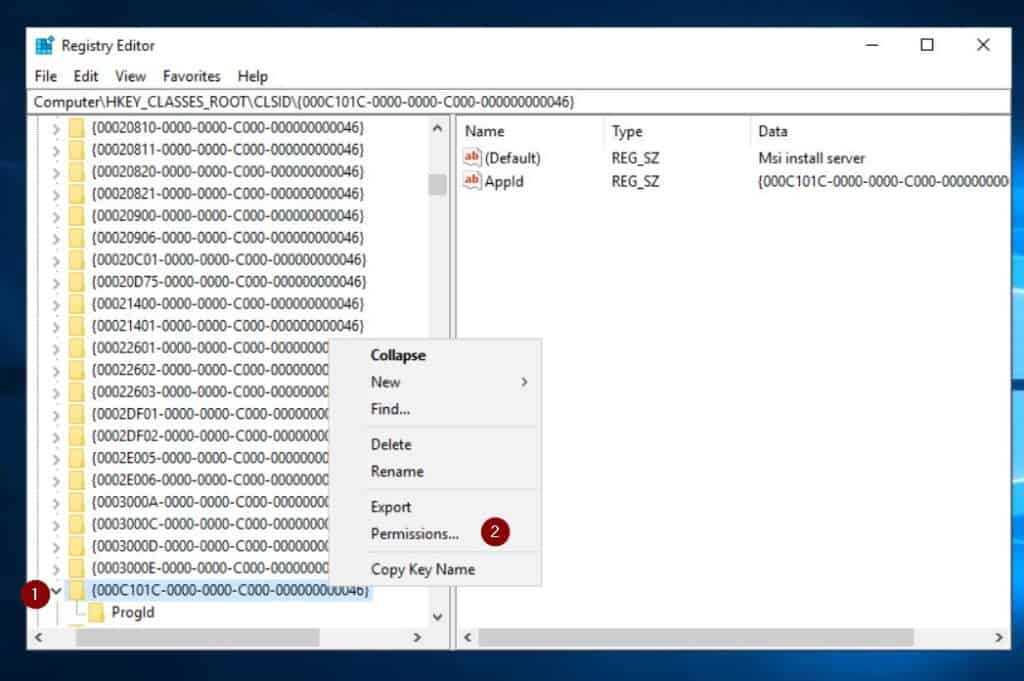This screenshot has height=681, width=1024.
Task: Click folder icon of {00020821-0000-0000-C000-000000000046}
Action: [77, 194]
